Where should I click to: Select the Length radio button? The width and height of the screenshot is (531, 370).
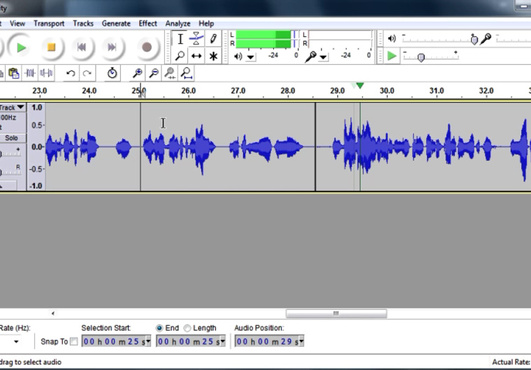click(187, 328)
